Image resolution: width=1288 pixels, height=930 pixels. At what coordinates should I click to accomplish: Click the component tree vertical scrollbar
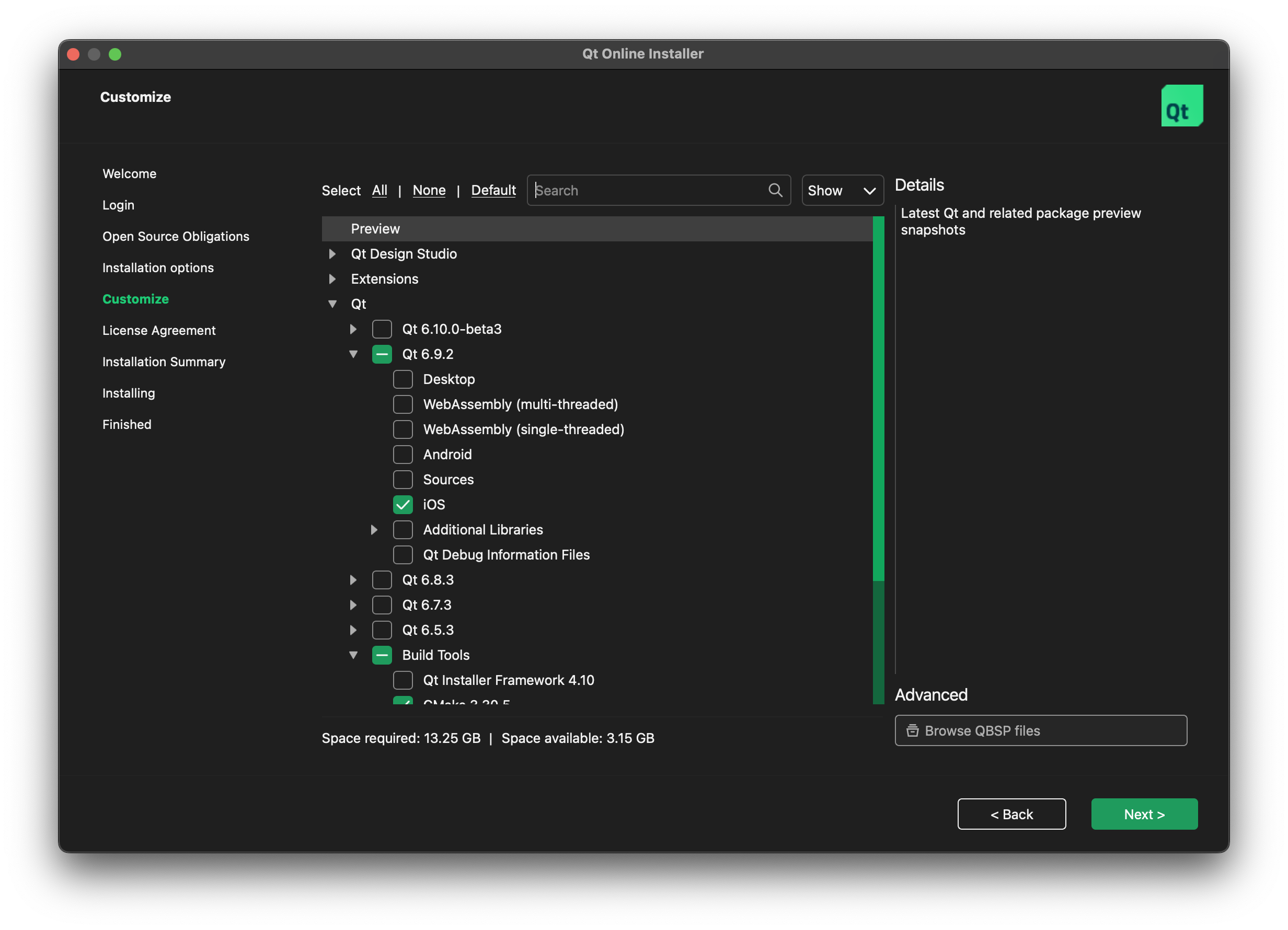point(878,460)
